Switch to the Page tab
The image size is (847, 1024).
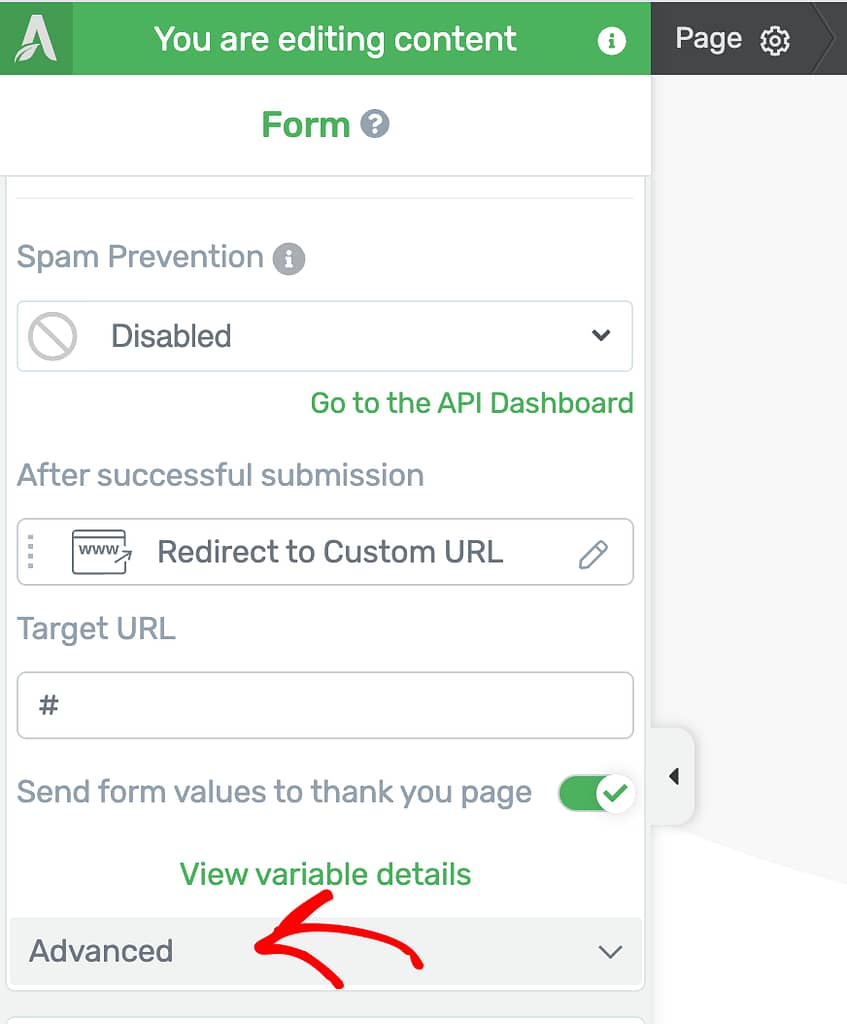click(x=731, y=39)
